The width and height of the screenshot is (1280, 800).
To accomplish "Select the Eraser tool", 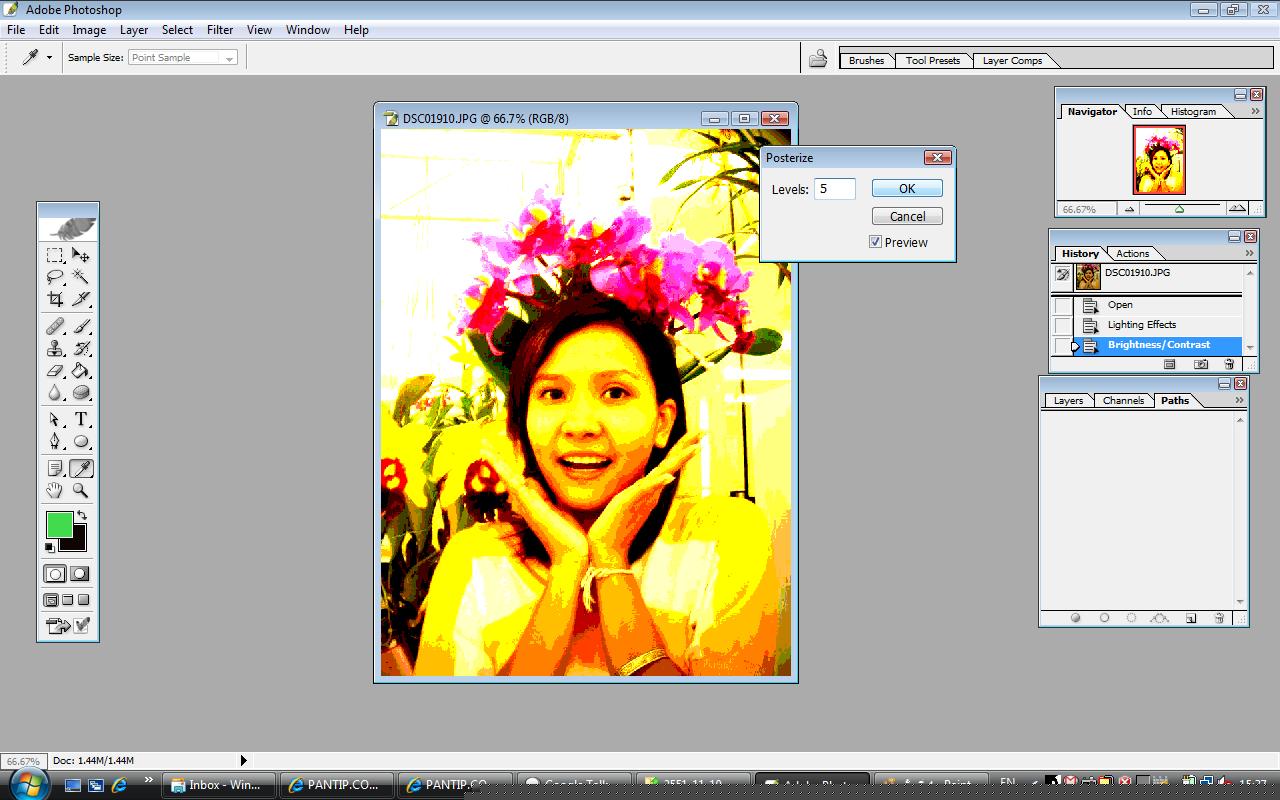I will (55, 371).
